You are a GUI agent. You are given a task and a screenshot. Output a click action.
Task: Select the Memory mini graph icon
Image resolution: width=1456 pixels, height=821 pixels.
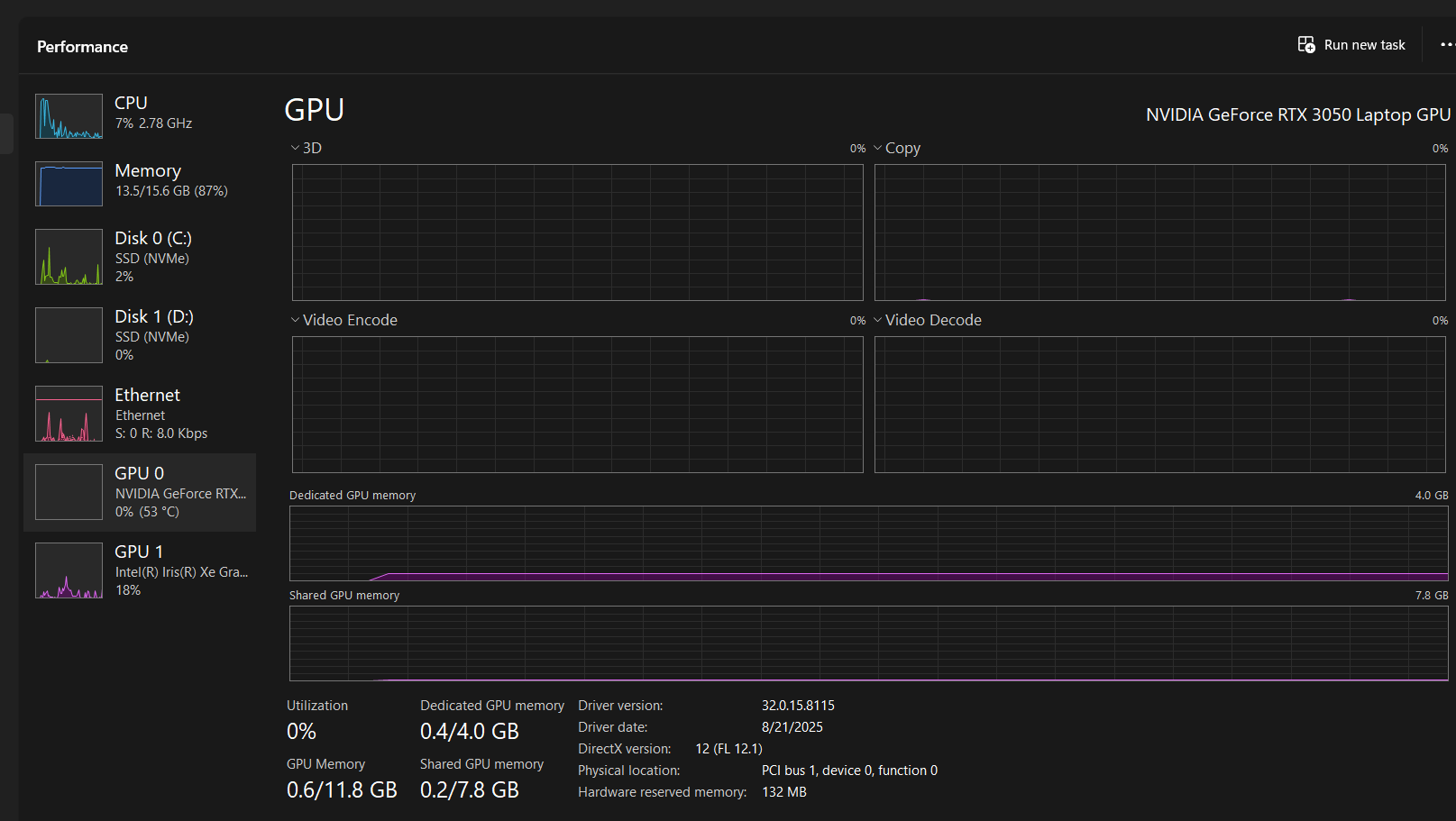click(69, 184)
